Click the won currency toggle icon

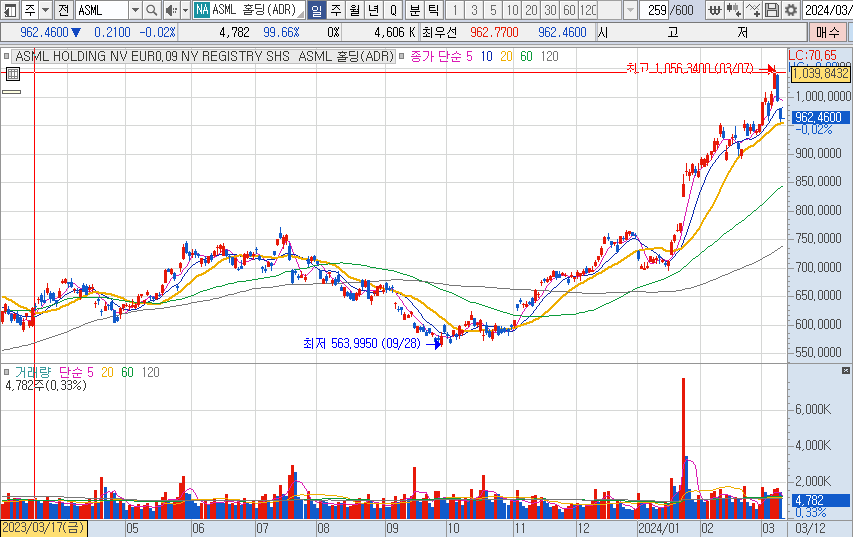pyautogui.click(x=715, y=10)
